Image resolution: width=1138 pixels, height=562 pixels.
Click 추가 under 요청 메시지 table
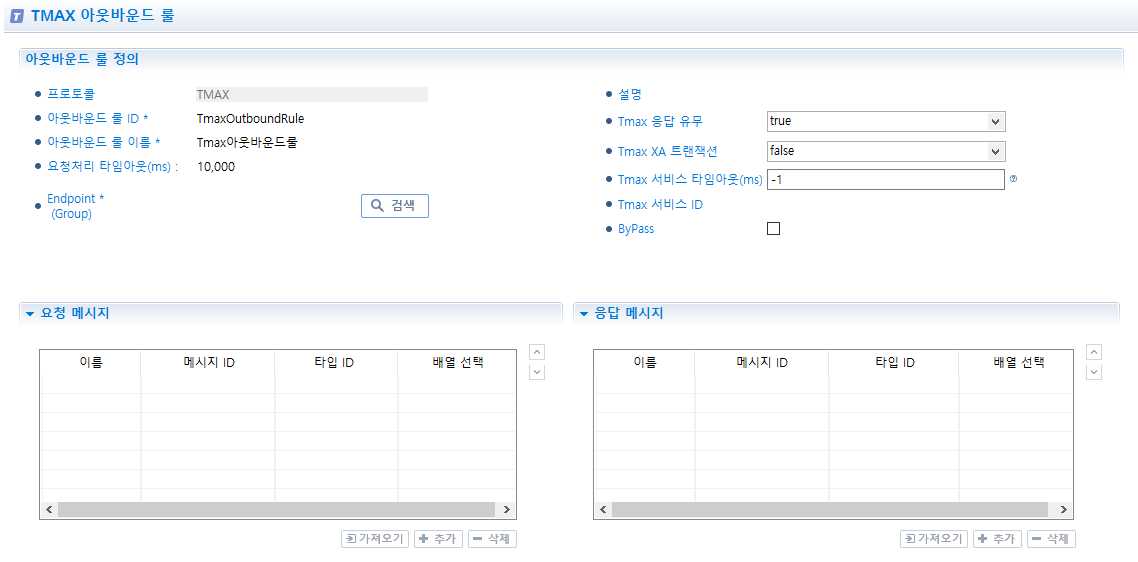(438, 539)
